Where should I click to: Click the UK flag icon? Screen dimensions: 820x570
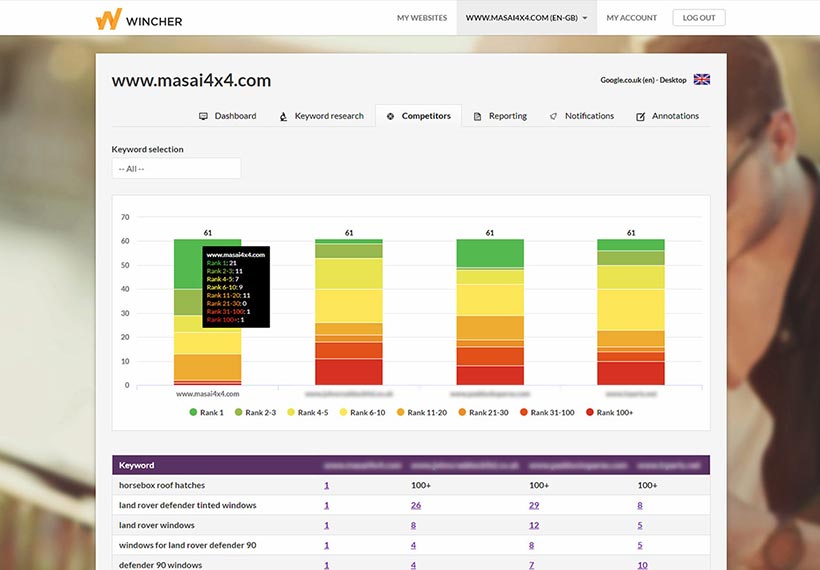[x=701, y=79]
